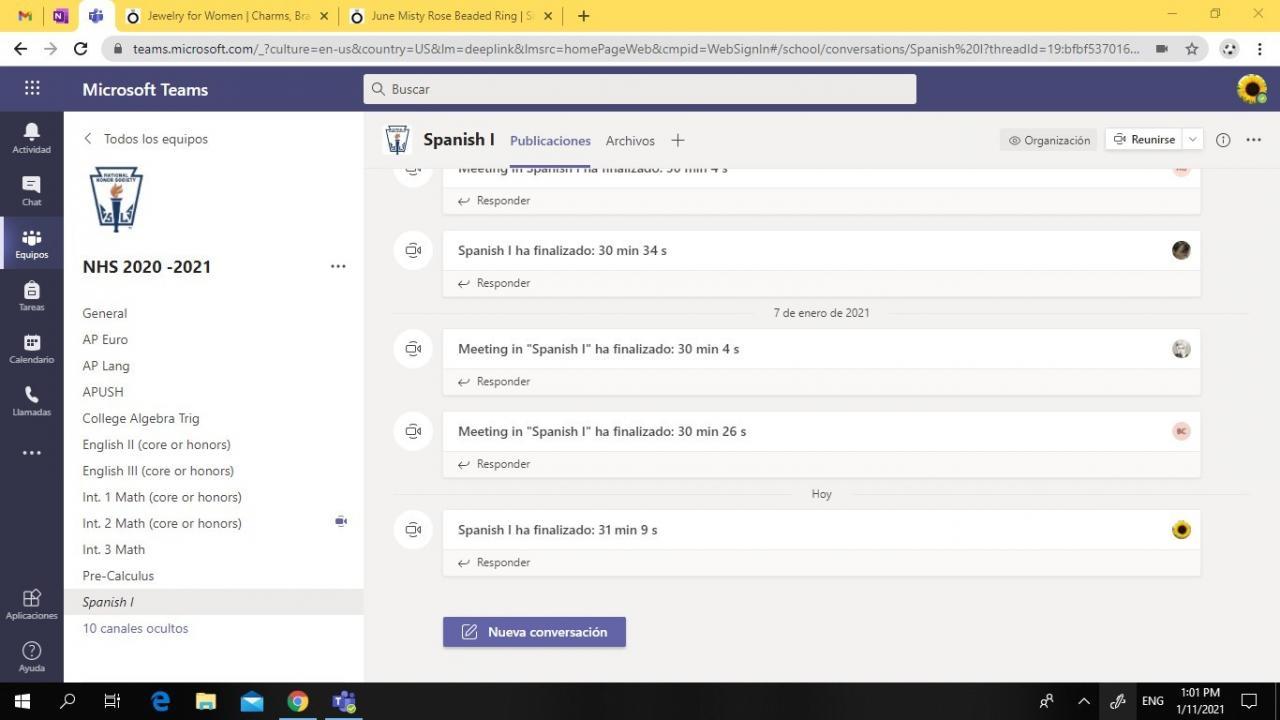Open Windows Start menu

[22, 701]
